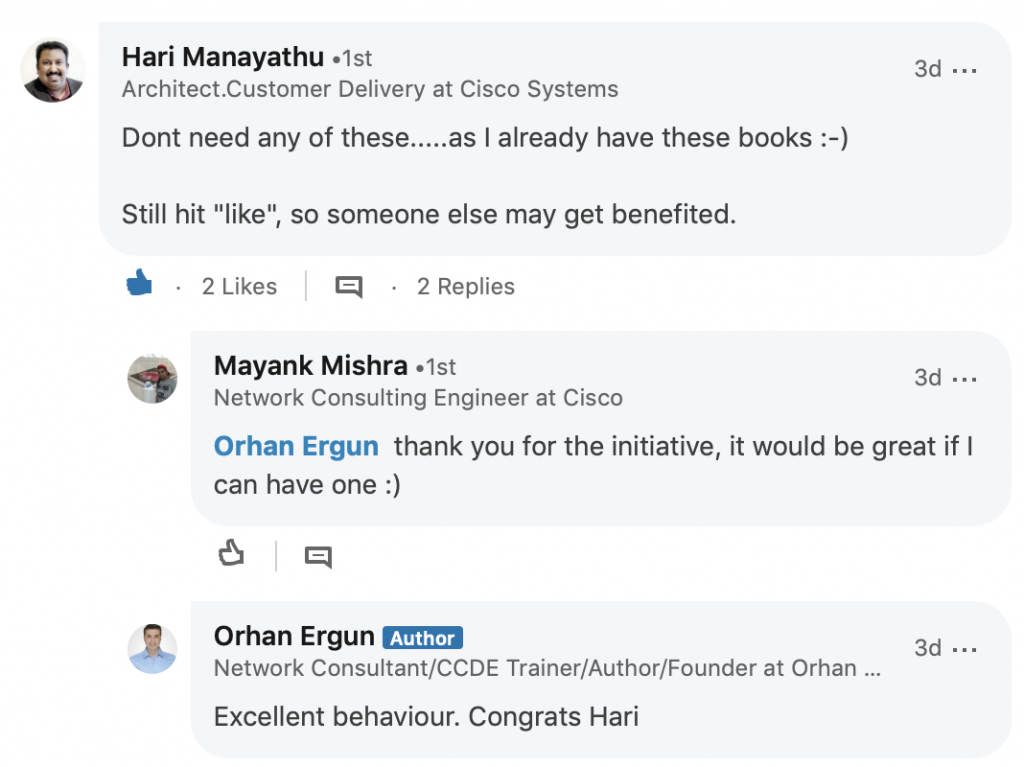
Task: Click the blue thumbs-up icon under Hari's comment
Action: pos(139,283)
